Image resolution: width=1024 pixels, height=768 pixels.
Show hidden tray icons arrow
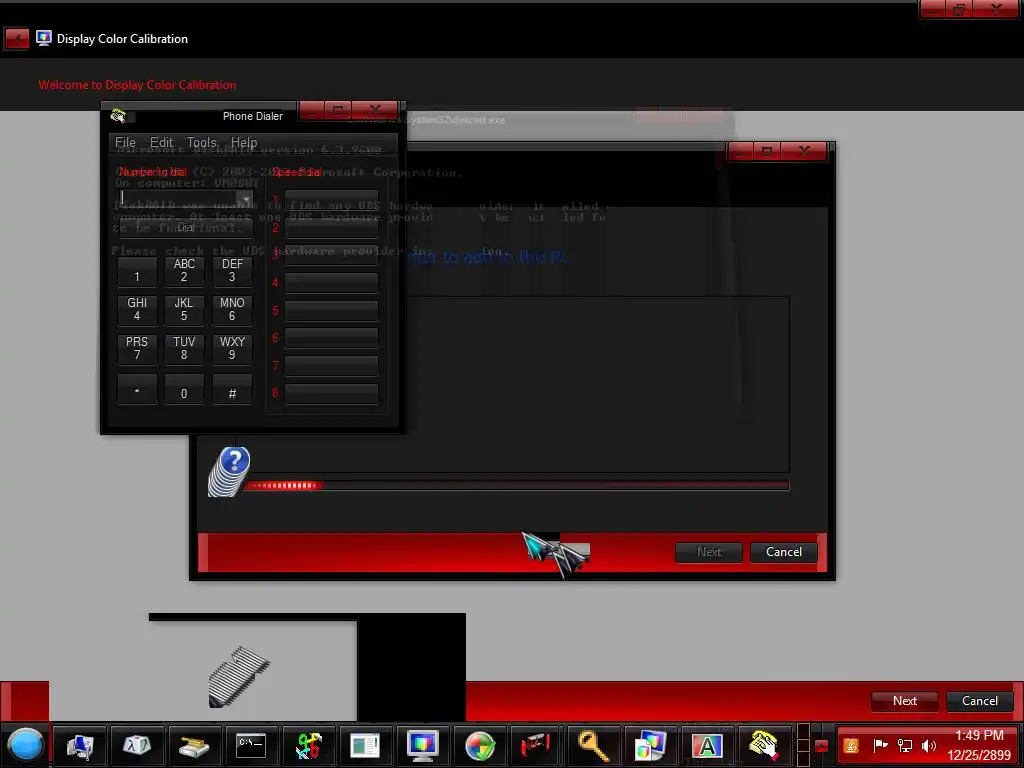coord(822,746)
